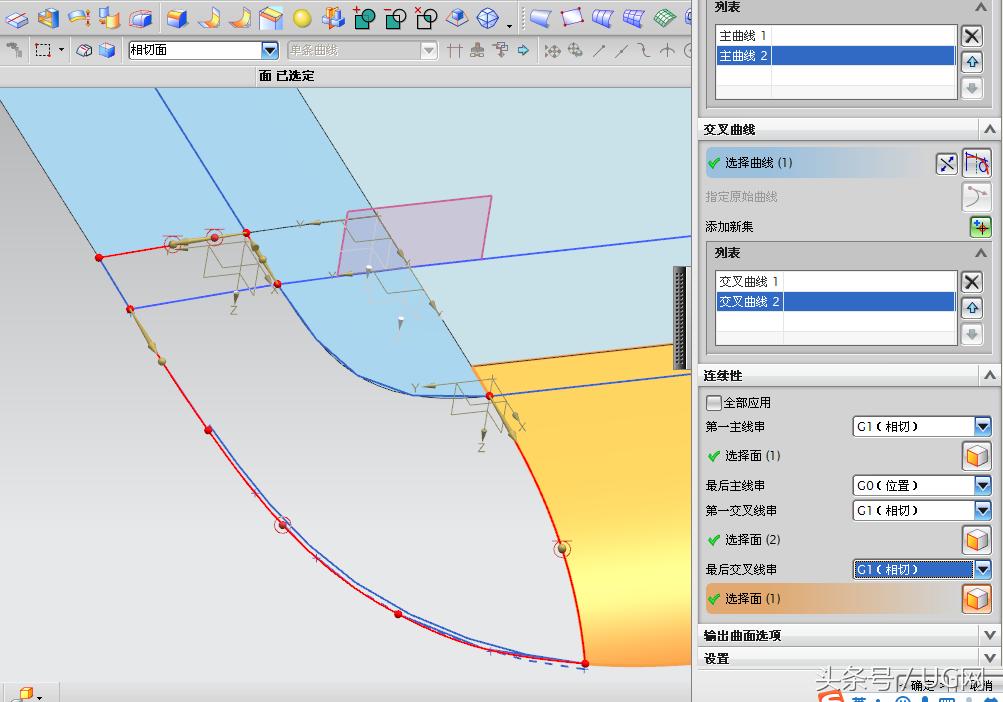This screenshot has height=702, width=1003.
Task: Click the Add New Set icon under 交叉曲线
Action: (980, 227)
